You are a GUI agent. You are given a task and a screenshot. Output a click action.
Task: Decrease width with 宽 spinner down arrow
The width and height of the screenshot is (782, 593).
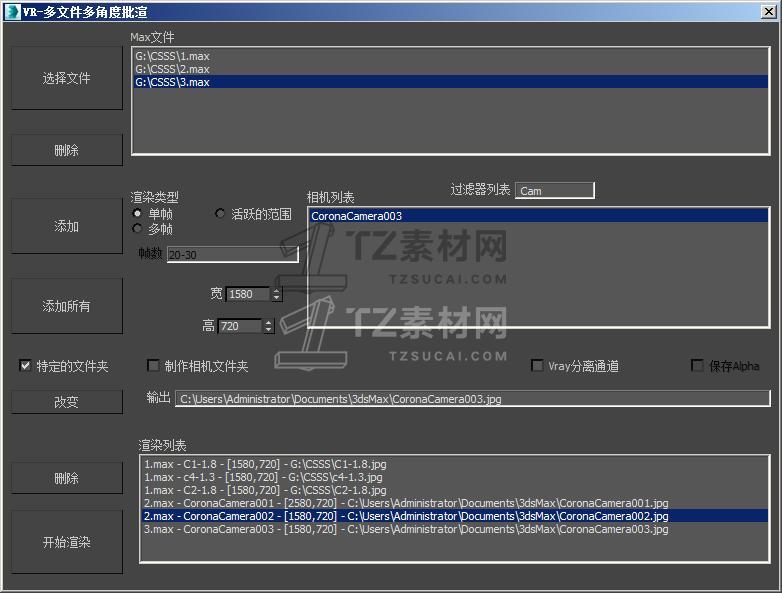(x=277, y=298)
